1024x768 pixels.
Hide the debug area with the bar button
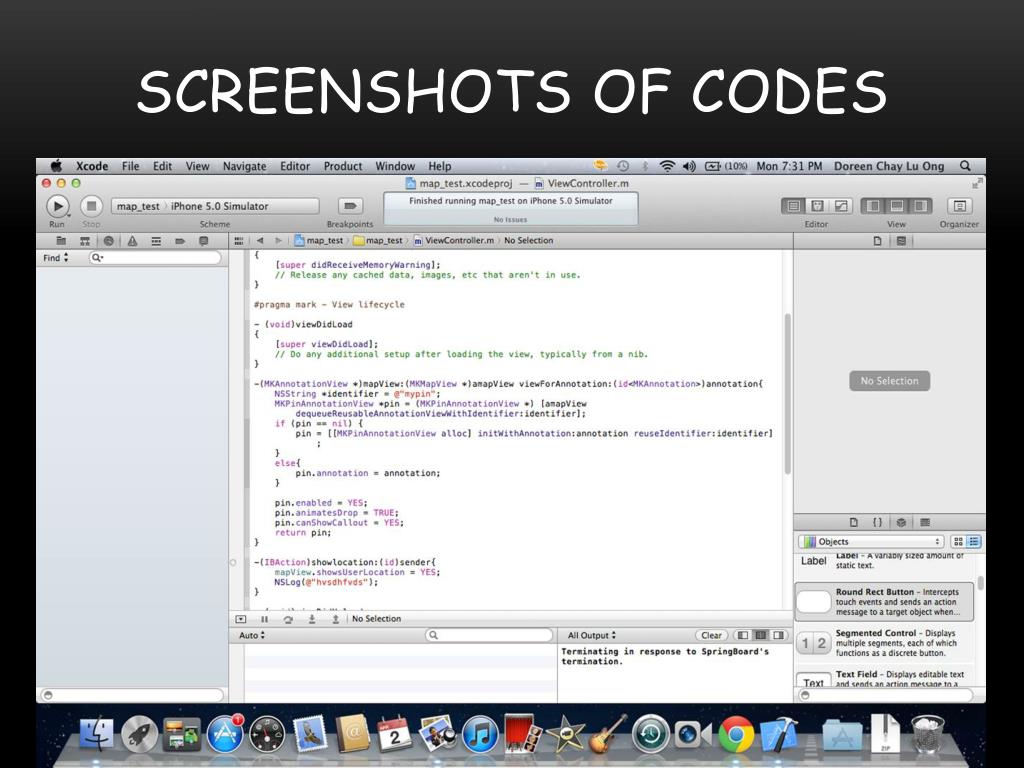(x=241, y=619)
